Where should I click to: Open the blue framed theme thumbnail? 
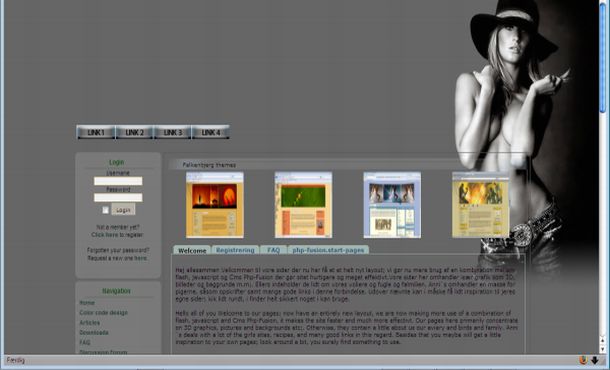392,205
